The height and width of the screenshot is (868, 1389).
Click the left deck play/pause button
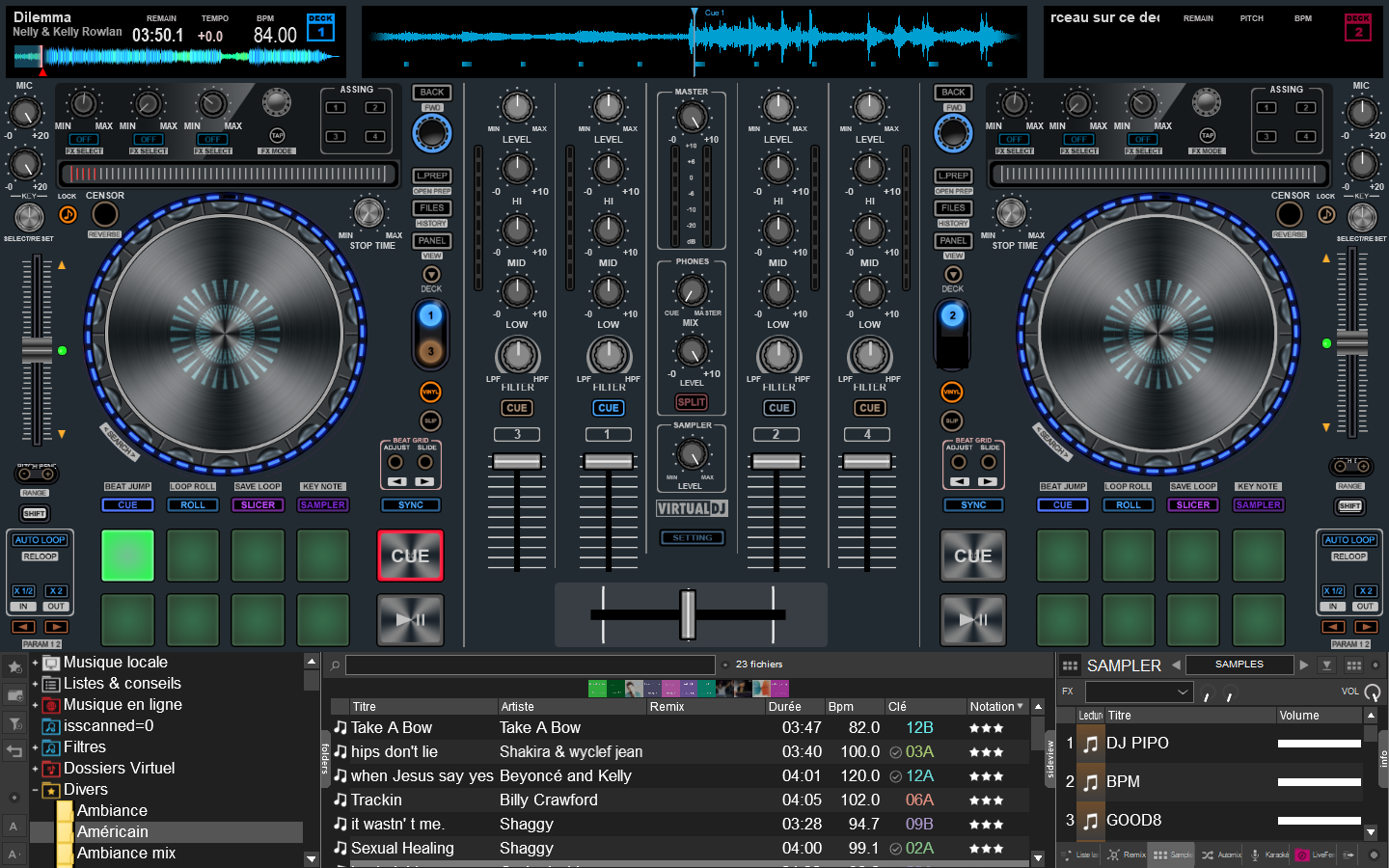tap(410, 619)
